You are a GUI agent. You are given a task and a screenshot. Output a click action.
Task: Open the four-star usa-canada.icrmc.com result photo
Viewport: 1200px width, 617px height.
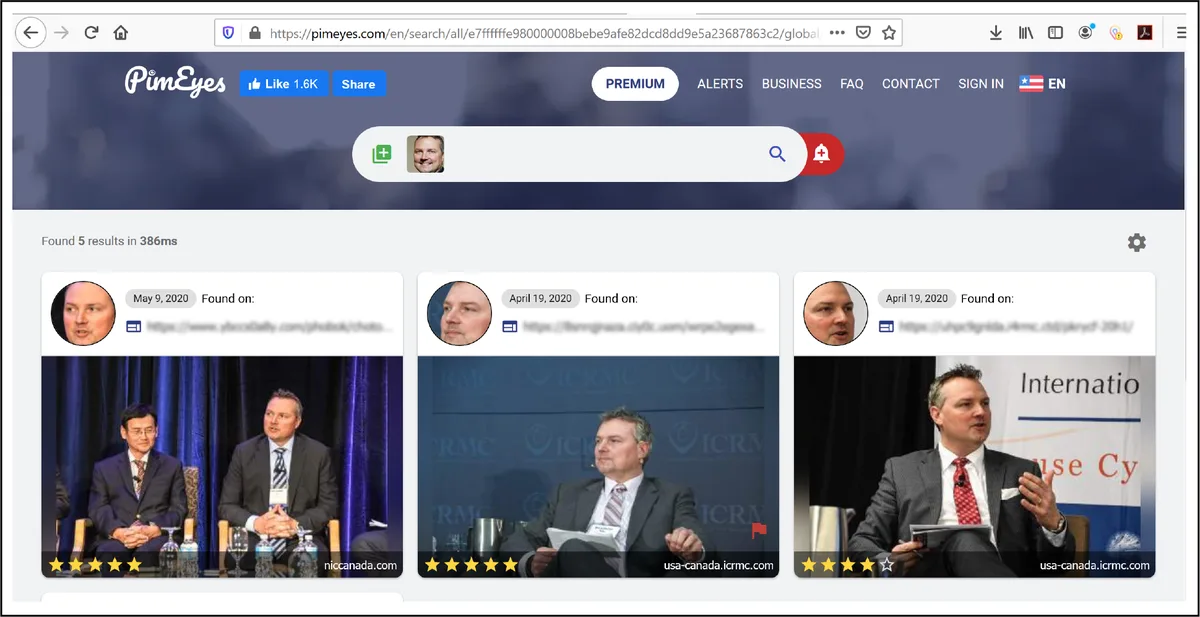click(975, 467)
